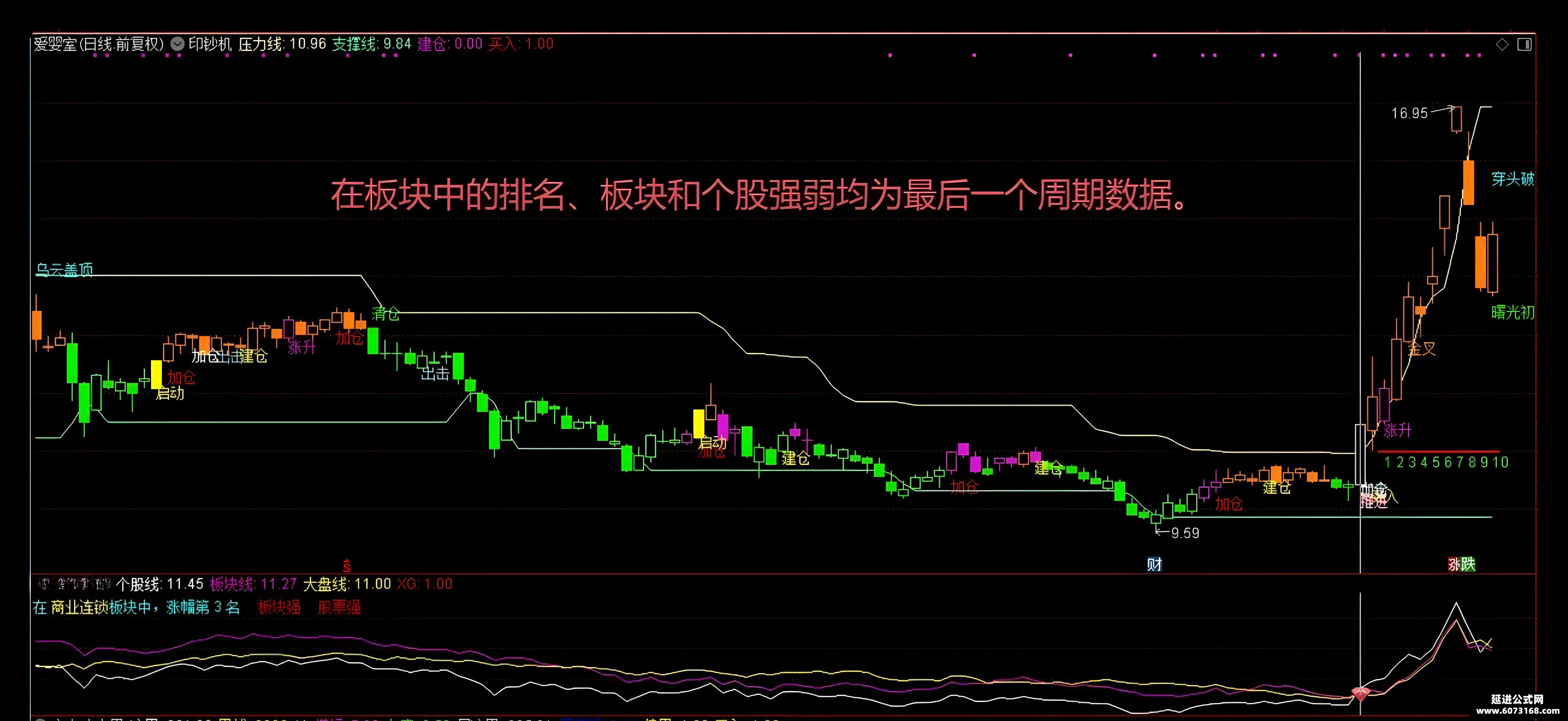Click the 曙光初 pattern label
The width and height of the screenshot is (1568, 721).
point(1513,312)
